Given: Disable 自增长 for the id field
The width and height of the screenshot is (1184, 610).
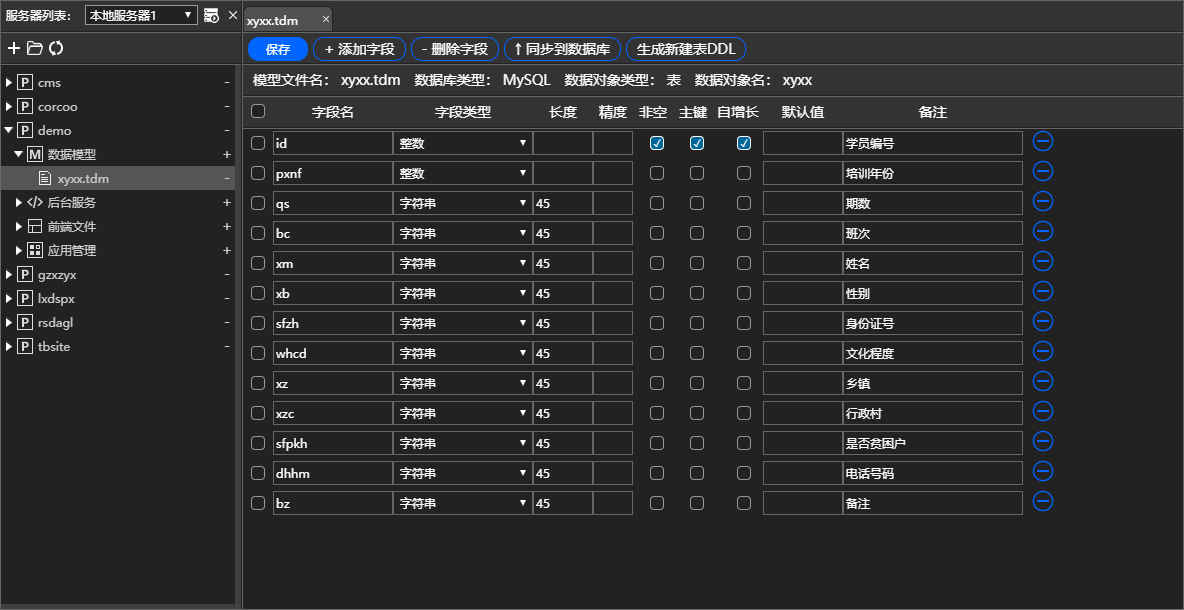Looking at the screenshot, I should tap(743, 143).
